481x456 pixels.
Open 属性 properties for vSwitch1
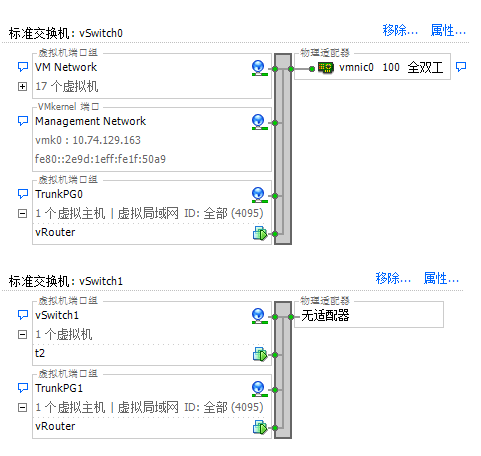(x=441, y=278)
